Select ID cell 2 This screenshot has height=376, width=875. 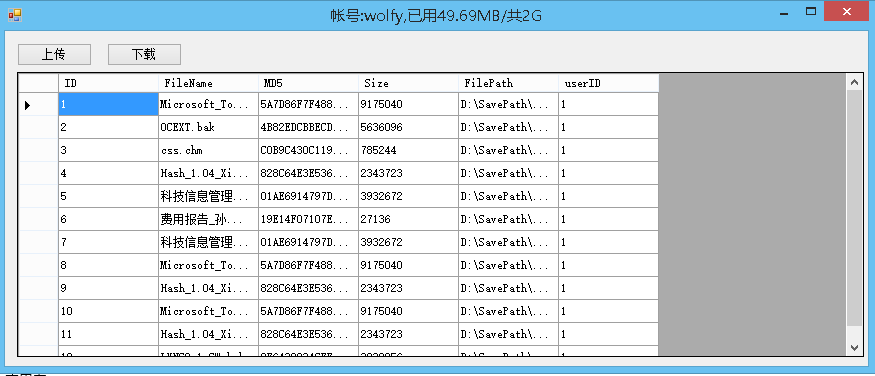tap(108, 127)
